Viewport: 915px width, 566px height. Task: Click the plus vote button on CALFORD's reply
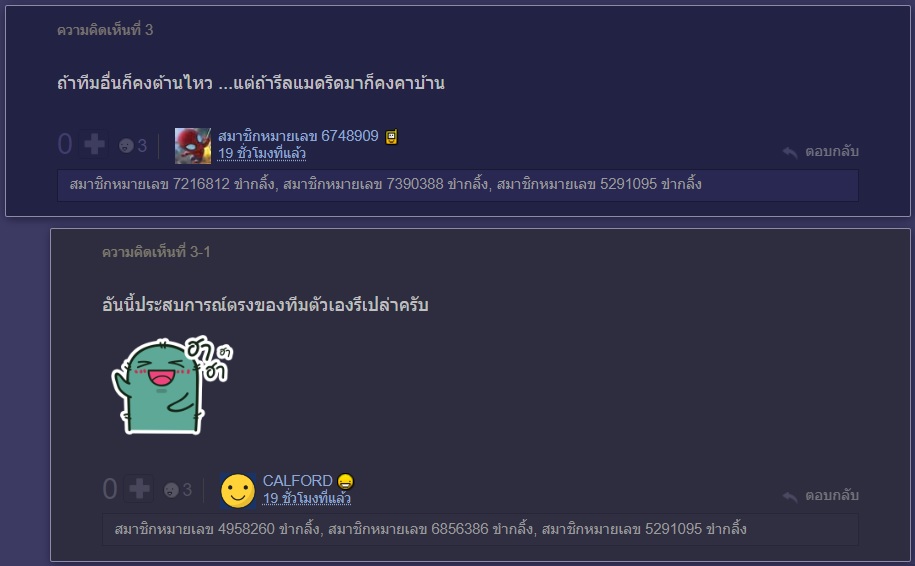click(139, 489)
